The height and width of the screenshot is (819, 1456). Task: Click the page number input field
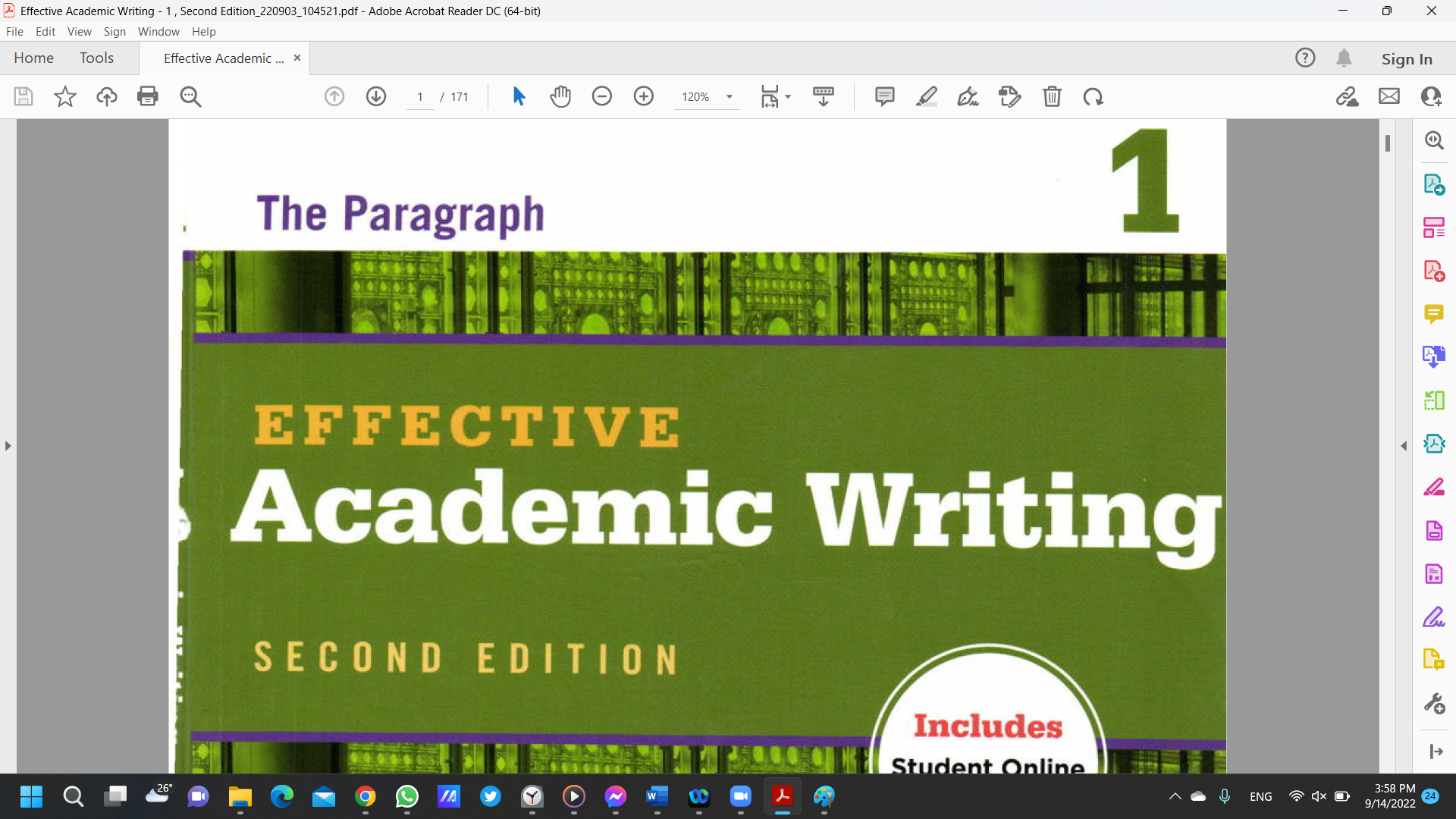click(420, 97)
